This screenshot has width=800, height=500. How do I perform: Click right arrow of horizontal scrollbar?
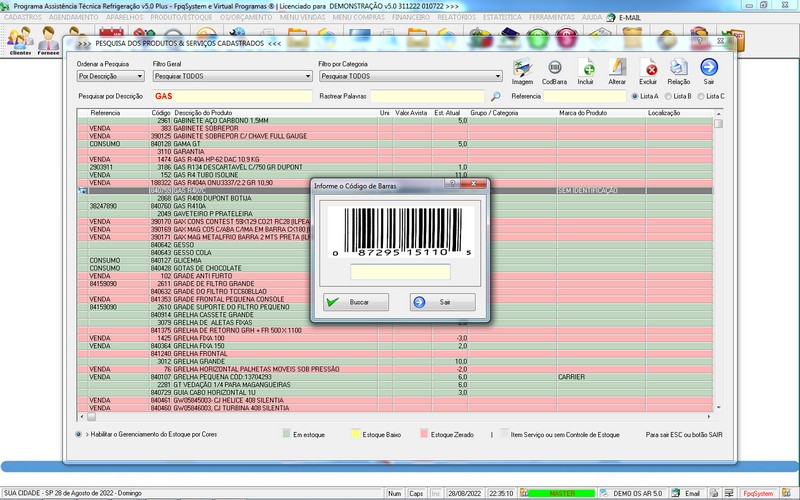pyautogui.click(x=709, y=417)
